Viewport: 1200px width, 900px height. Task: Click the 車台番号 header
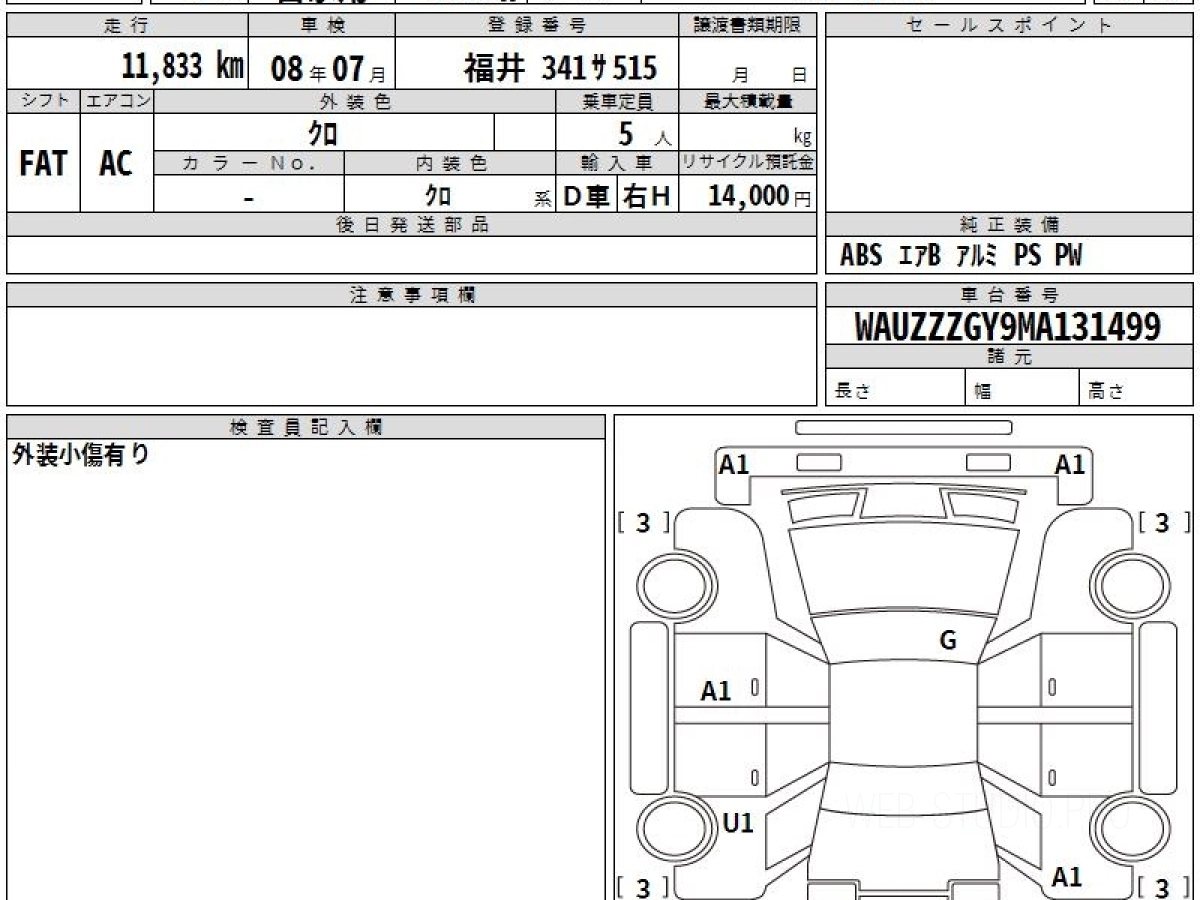[x=1009, y=295]
